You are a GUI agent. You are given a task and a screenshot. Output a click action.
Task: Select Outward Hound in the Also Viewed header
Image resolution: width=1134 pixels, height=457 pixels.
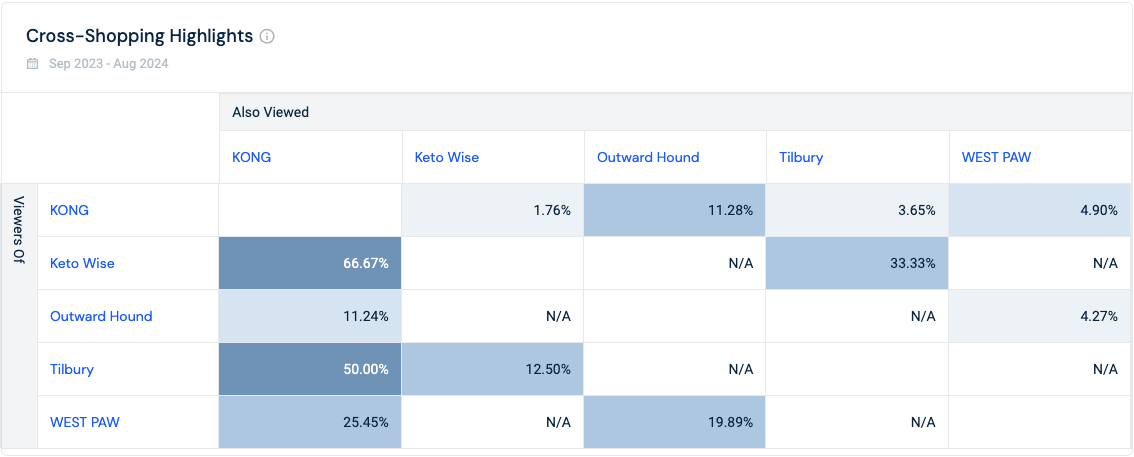(x=648, y=157)
